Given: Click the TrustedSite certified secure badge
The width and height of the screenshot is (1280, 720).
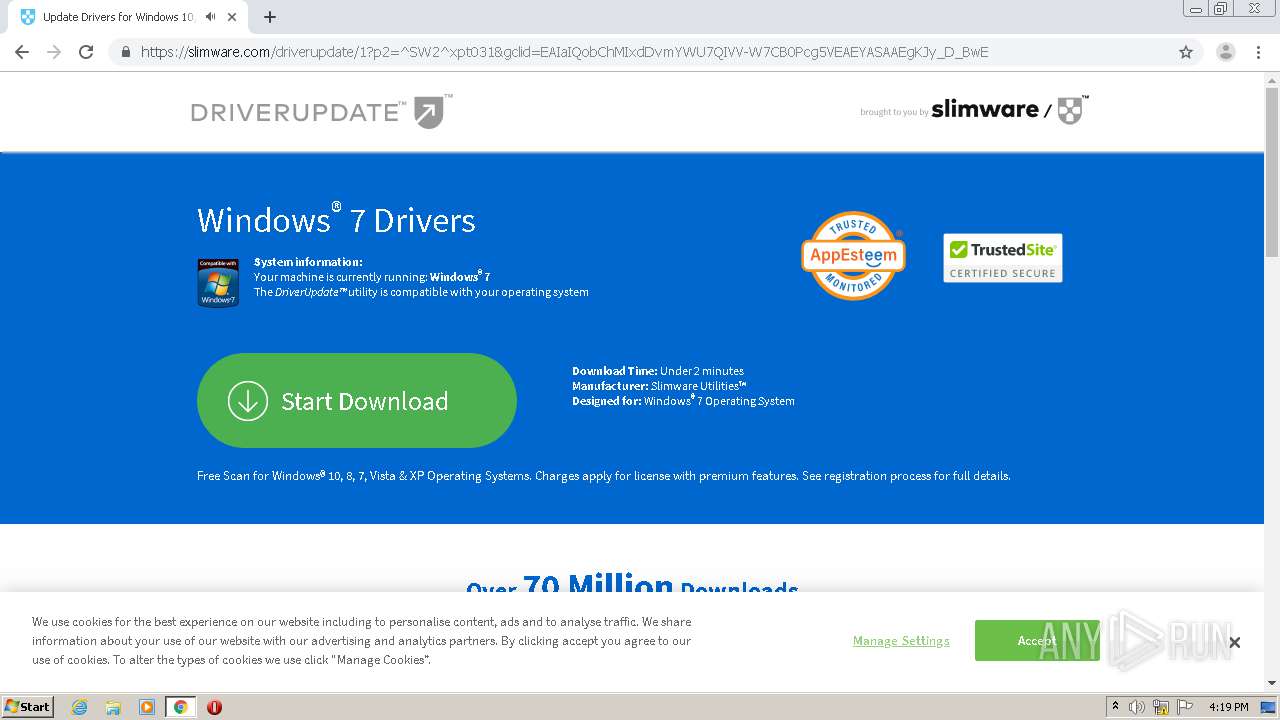Looking at the screenshot, I should (1002, 258).
